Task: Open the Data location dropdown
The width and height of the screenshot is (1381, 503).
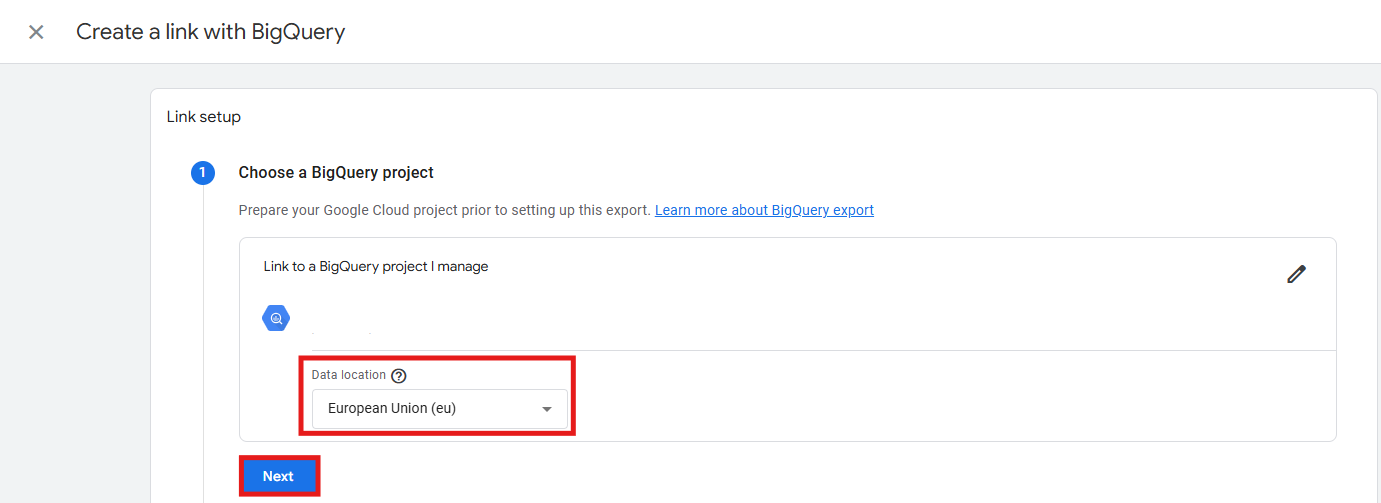Action: pos(440,409)
